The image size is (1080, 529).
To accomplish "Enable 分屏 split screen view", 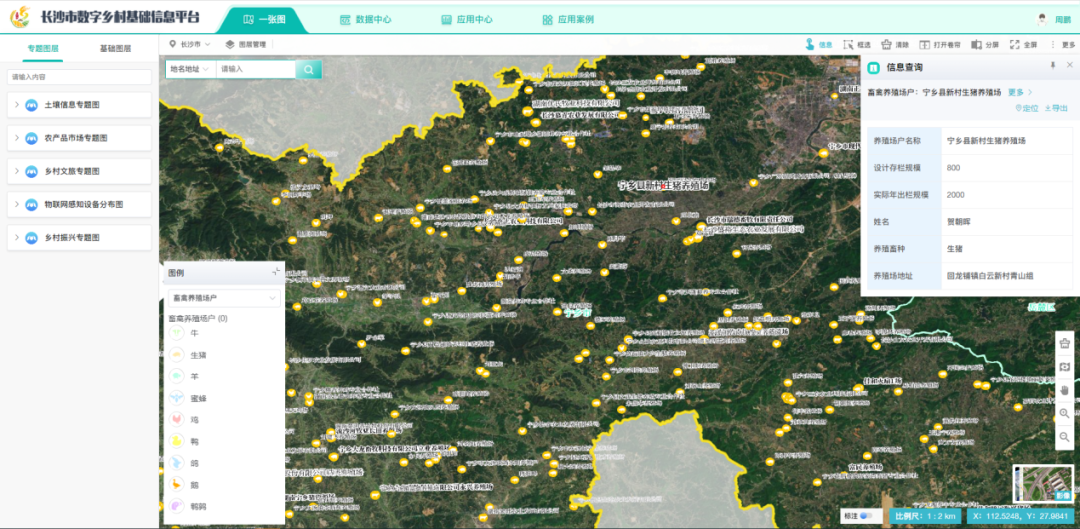I will pyautogui.click(x=985, y=45).
